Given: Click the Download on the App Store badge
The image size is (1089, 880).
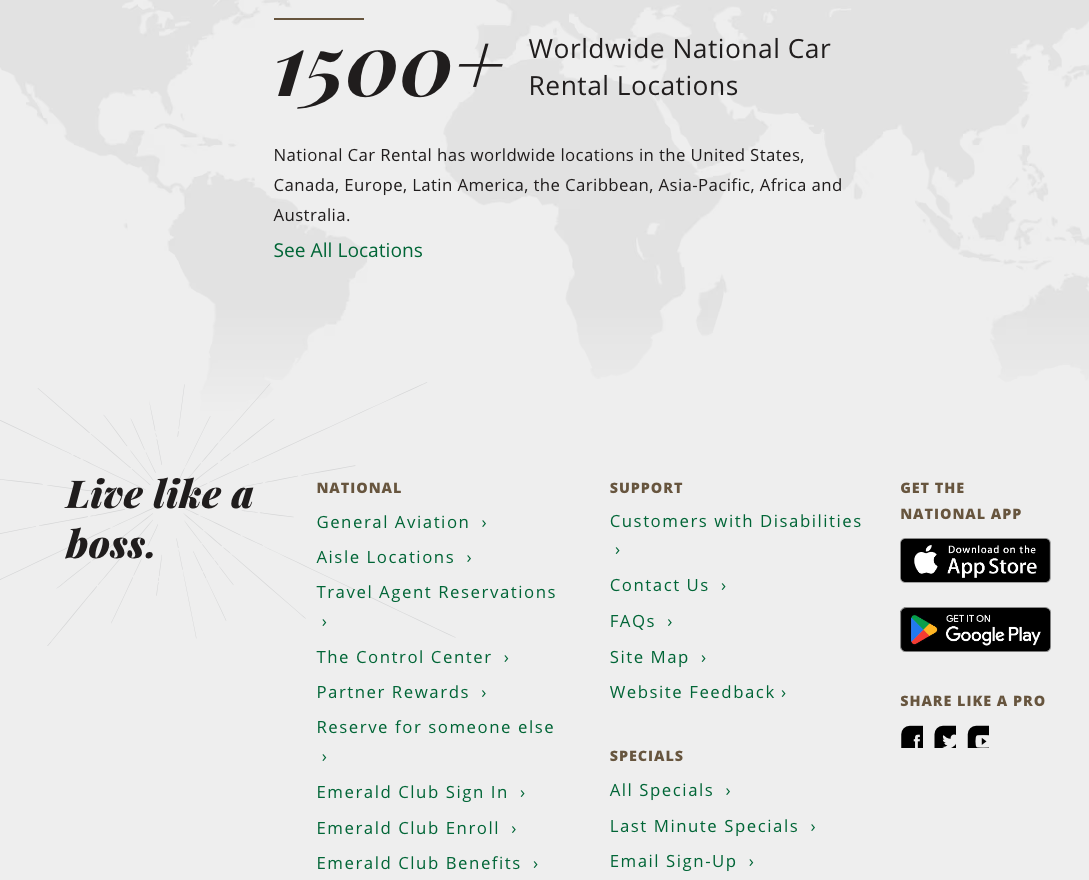Looking at the screenshot, I should tap(975, 561).
